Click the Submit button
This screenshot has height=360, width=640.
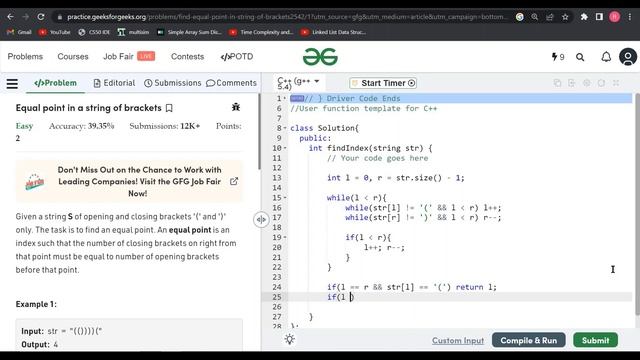coord(596,340)
